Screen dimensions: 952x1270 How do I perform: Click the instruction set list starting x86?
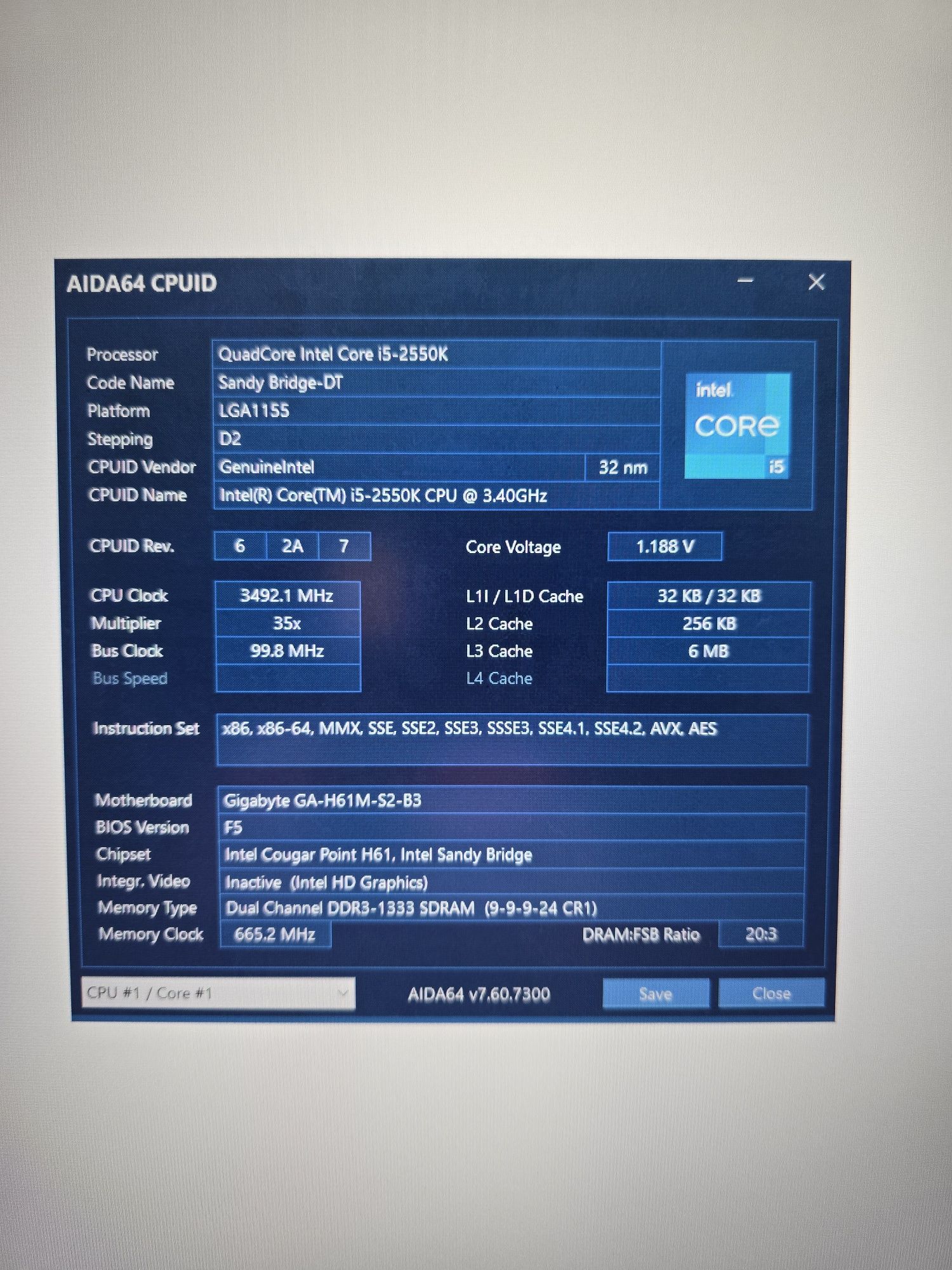click(512, 740)
